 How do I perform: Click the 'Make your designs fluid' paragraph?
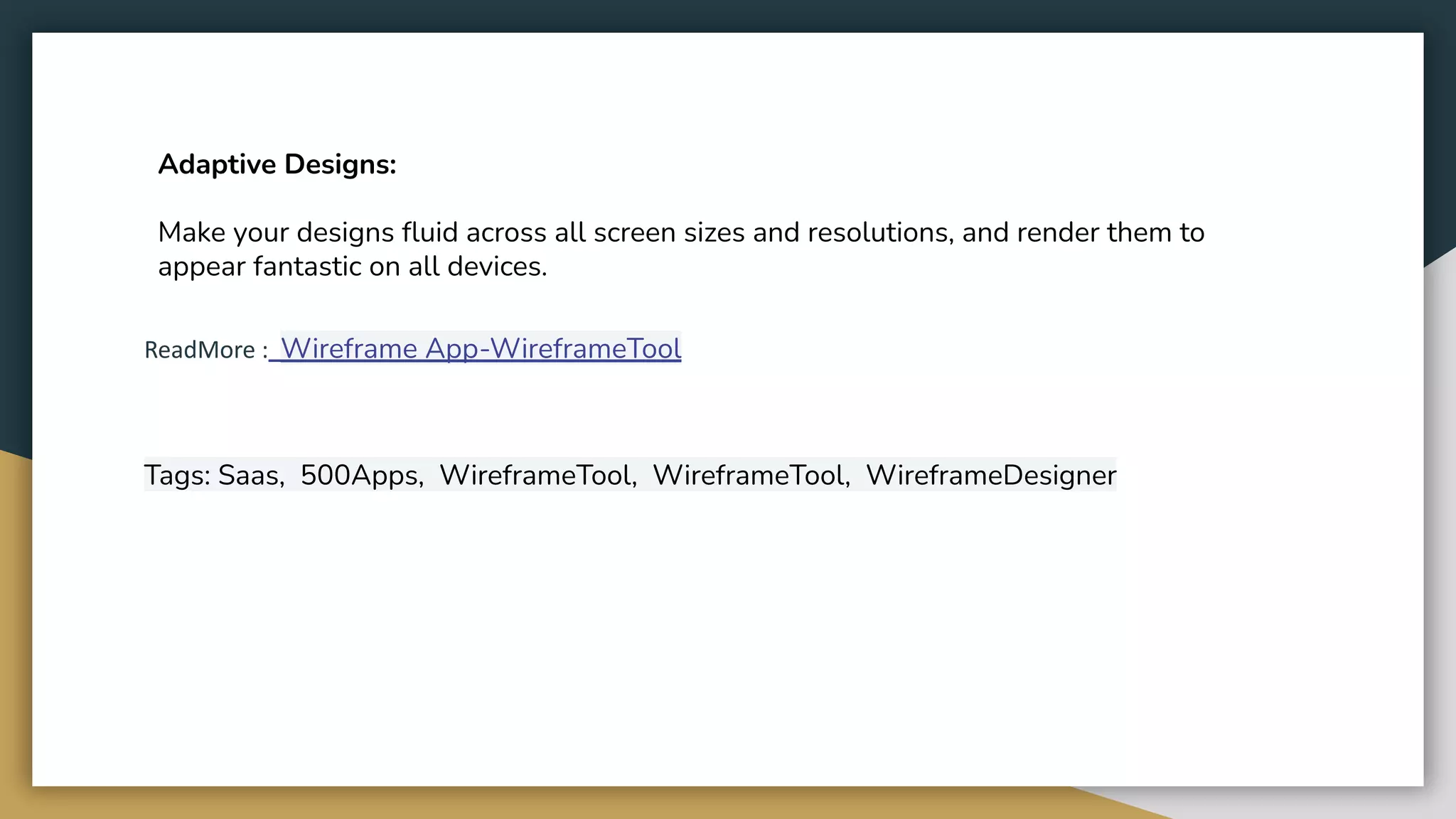[681, 250]
